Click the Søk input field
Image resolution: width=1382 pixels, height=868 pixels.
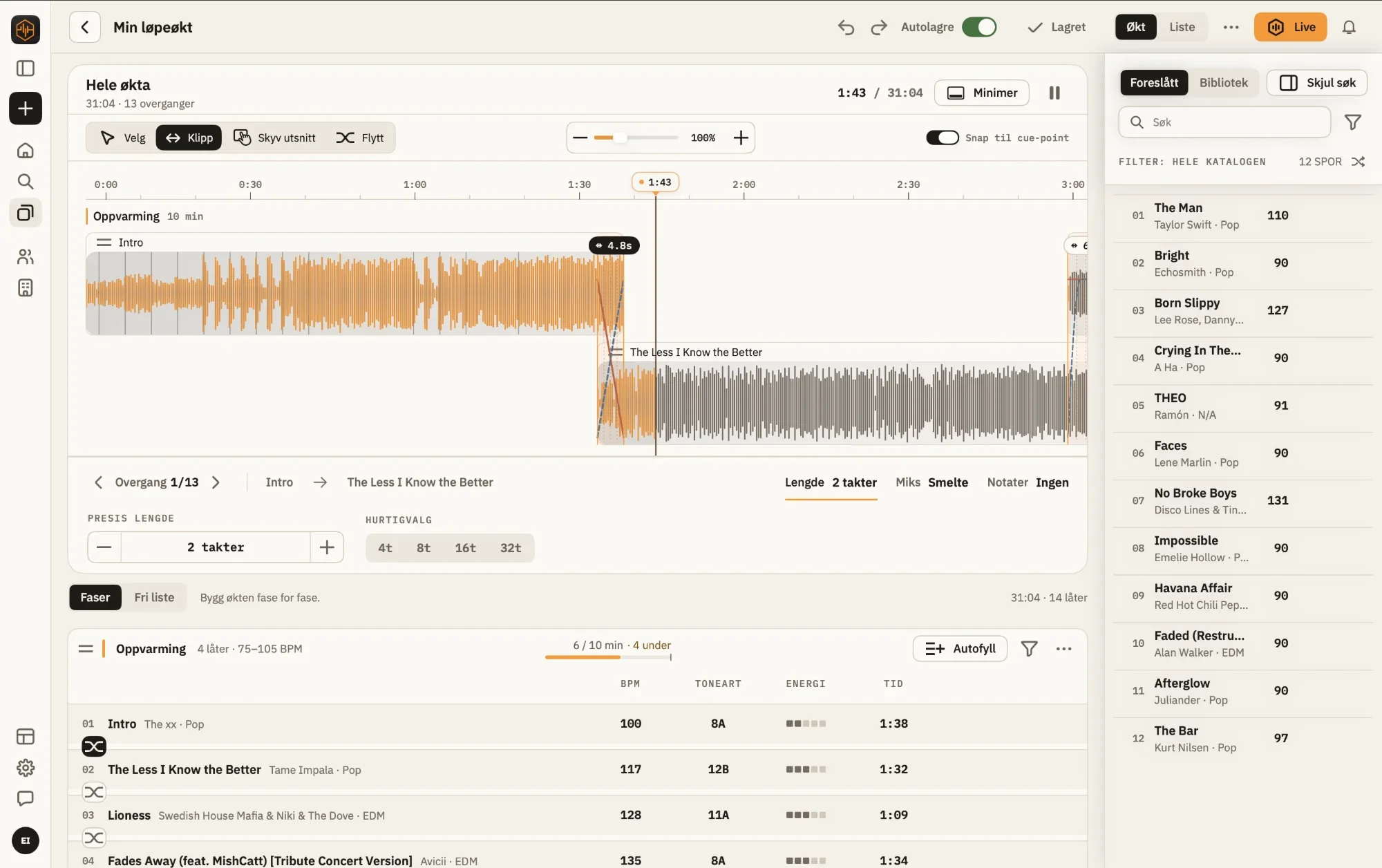[x=1224, y=122]
